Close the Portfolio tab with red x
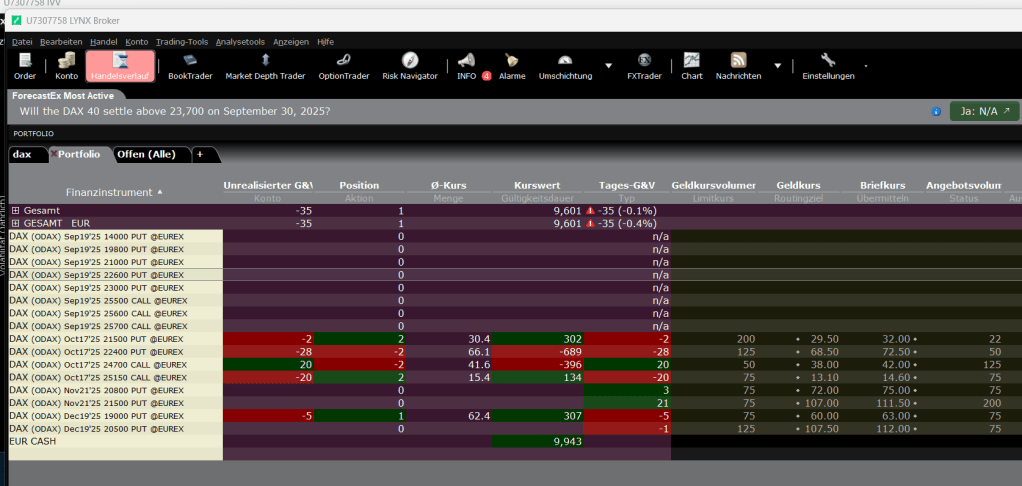This screenshot has height=486, width=1022. [x=53, y=154]
